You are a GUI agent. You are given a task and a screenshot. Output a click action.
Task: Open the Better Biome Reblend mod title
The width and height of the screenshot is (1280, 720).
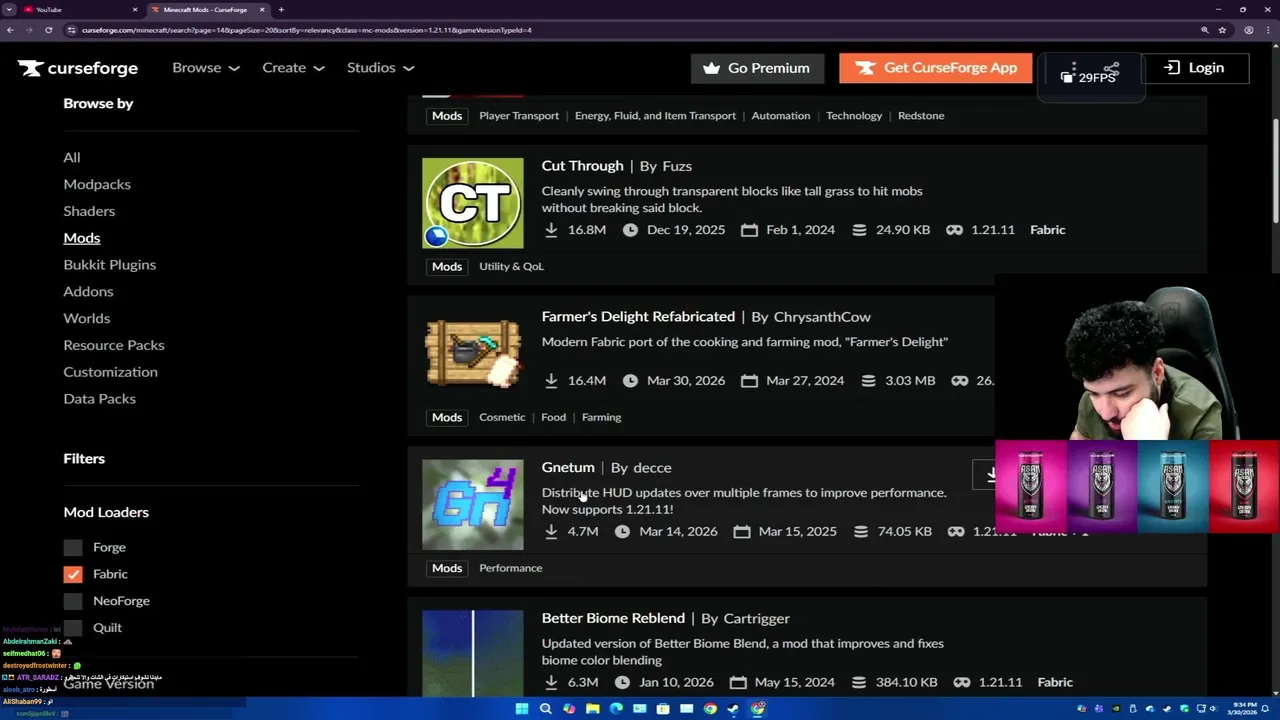point(613,618)
